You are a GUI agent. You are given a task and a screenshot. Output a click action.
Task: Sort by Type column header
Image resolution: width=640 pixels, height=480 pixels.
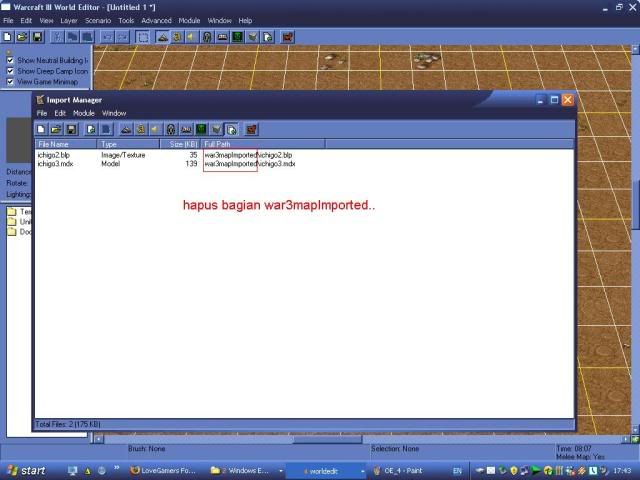[128, 144]
